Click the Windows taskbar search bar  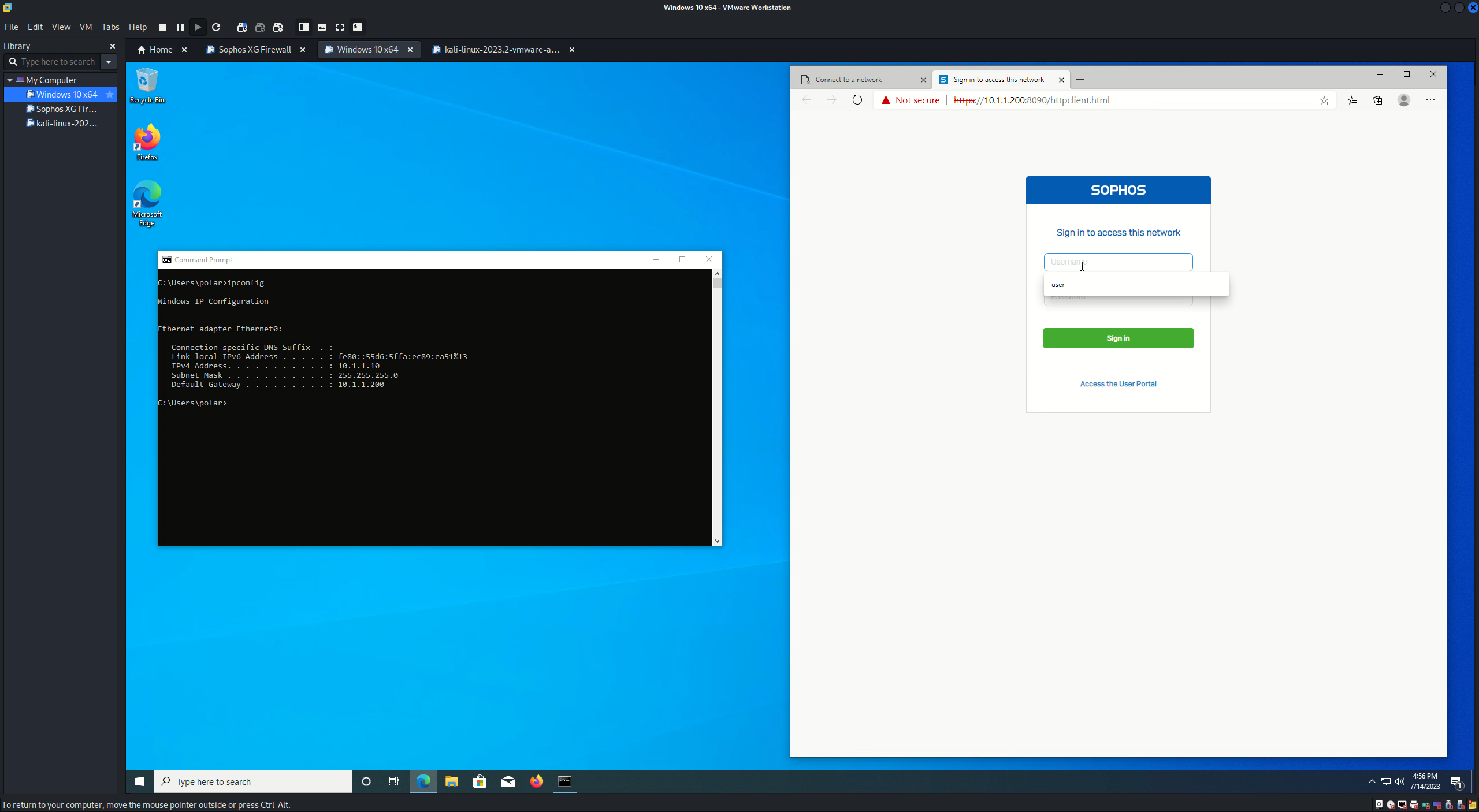tap(253, 781)
